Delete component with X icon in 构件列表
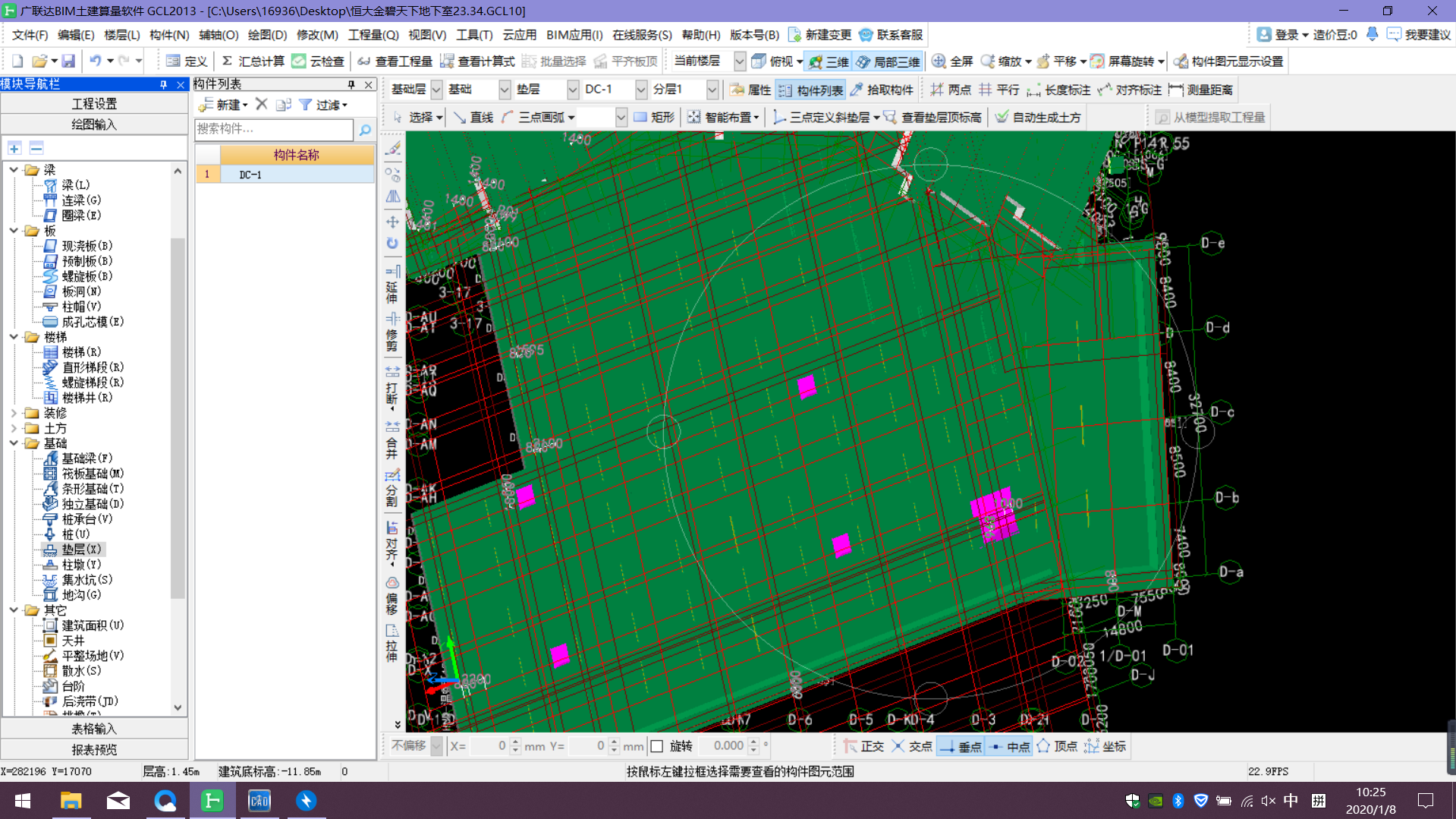 (262, 104)
